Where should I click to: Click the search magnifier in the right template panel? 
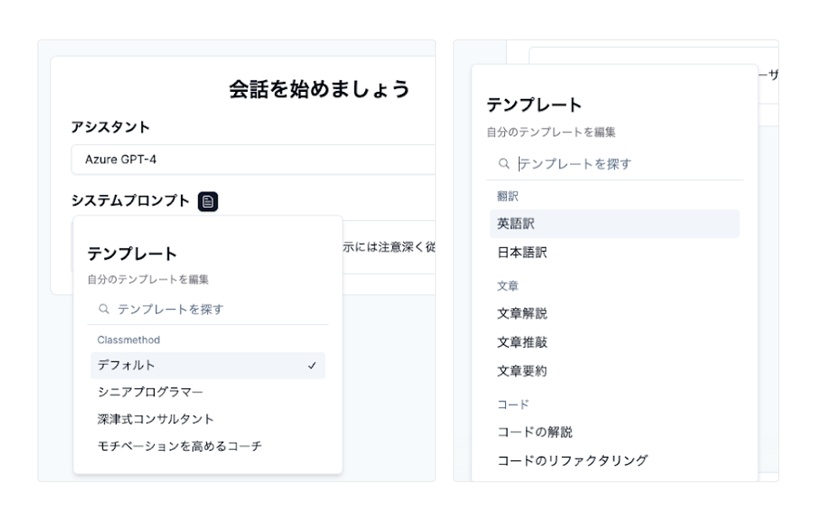pyautogui.click(x=504, y=163)
